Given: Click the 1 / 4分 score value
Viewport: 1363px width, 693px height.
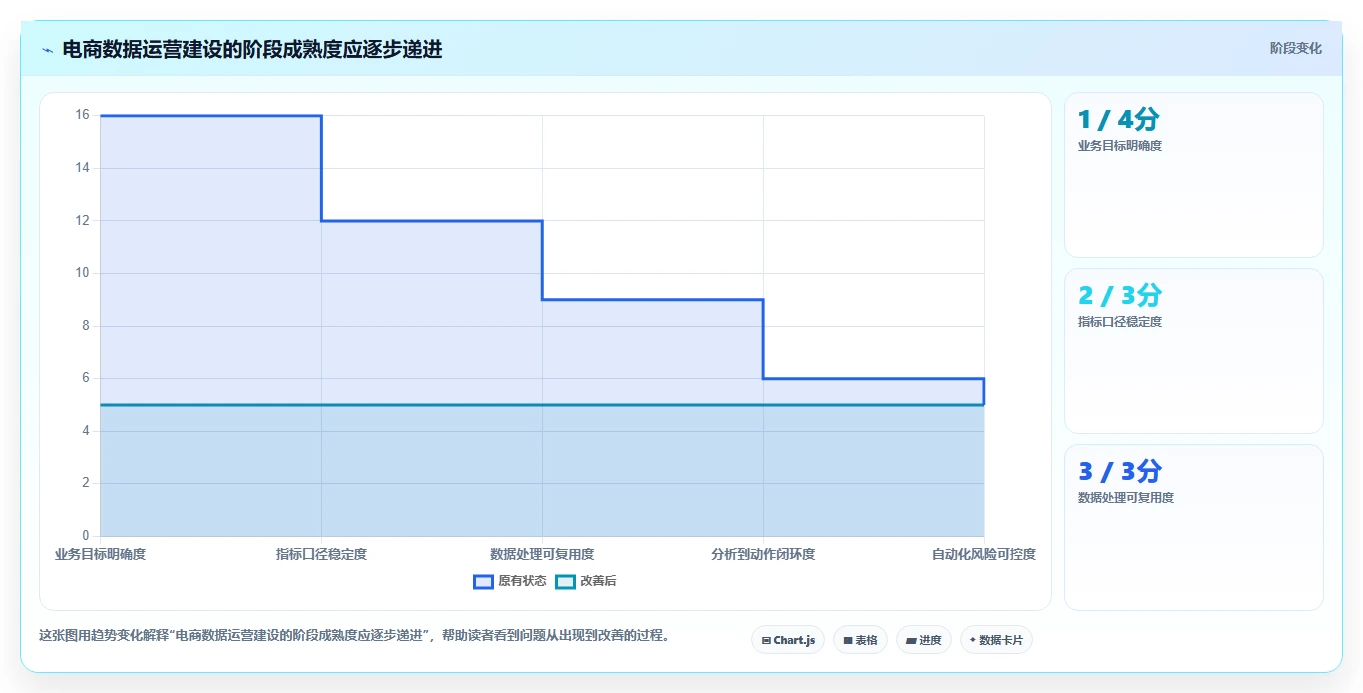Looking at the screenshot, I should click(1119, 120).
